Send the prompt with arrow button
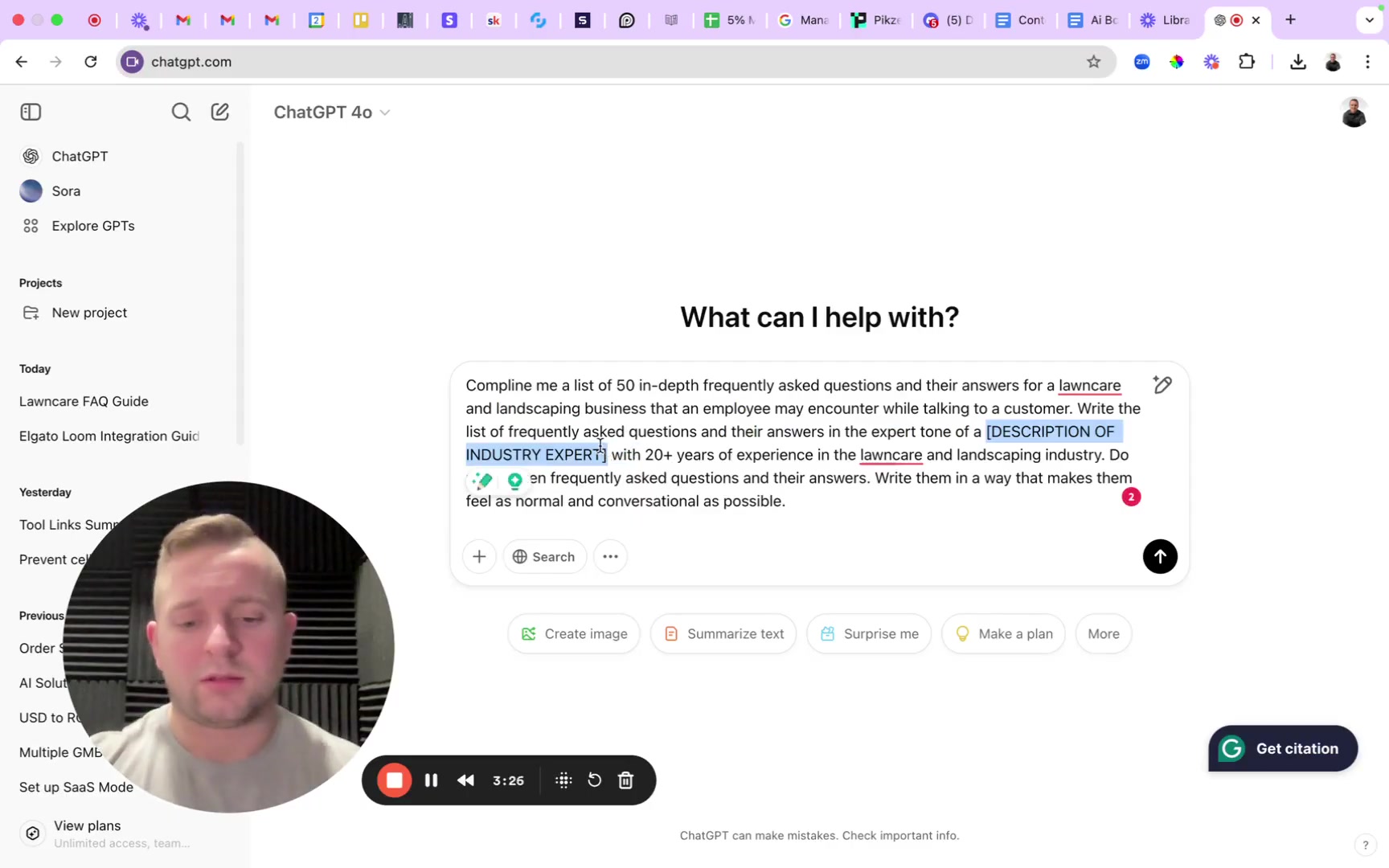Viewport: 1389px width, 868px height. coord(1160,556)
